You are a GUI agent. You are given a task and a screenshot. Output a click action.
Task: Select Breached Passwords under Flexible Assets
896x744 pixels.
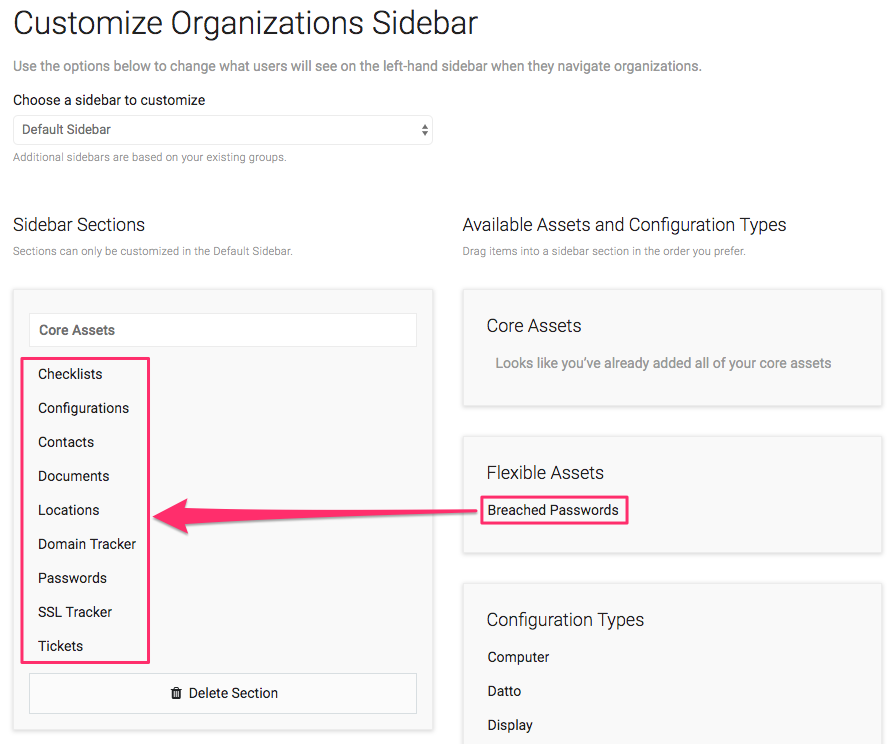(554, 510)
